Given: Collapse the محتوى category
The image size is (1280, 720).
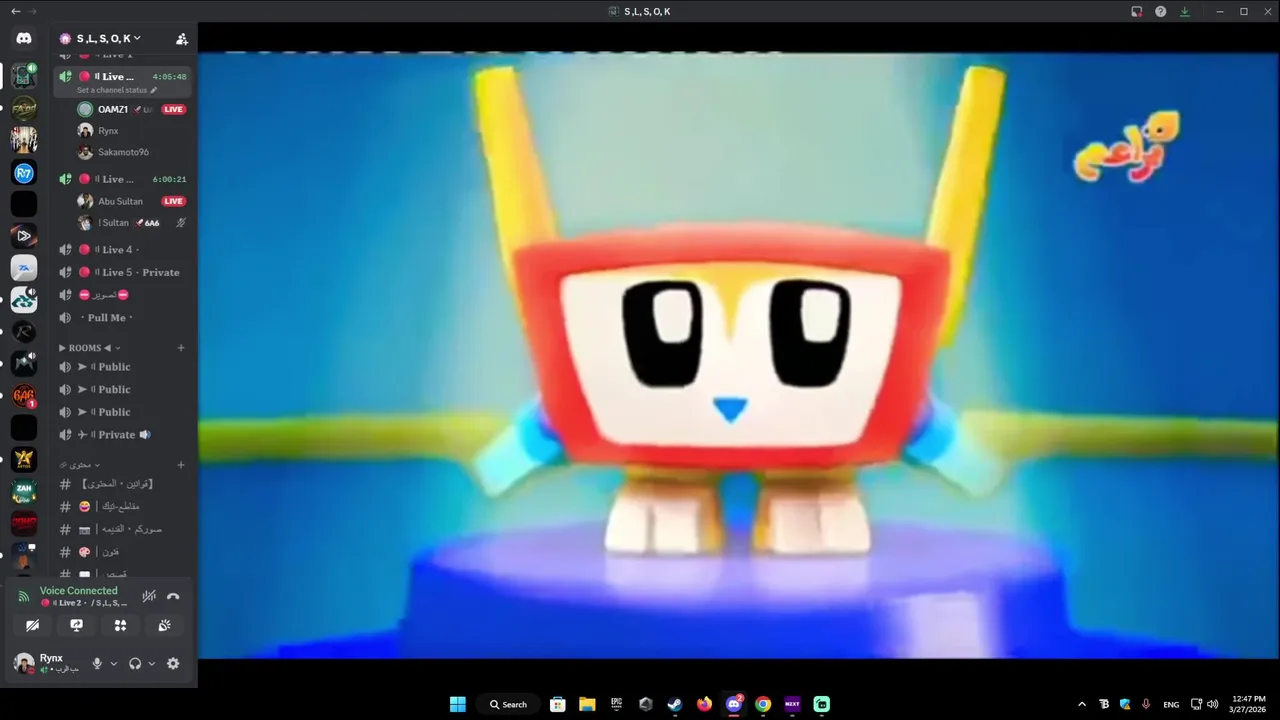Looking at the screenshot, I should coord(79,465).
